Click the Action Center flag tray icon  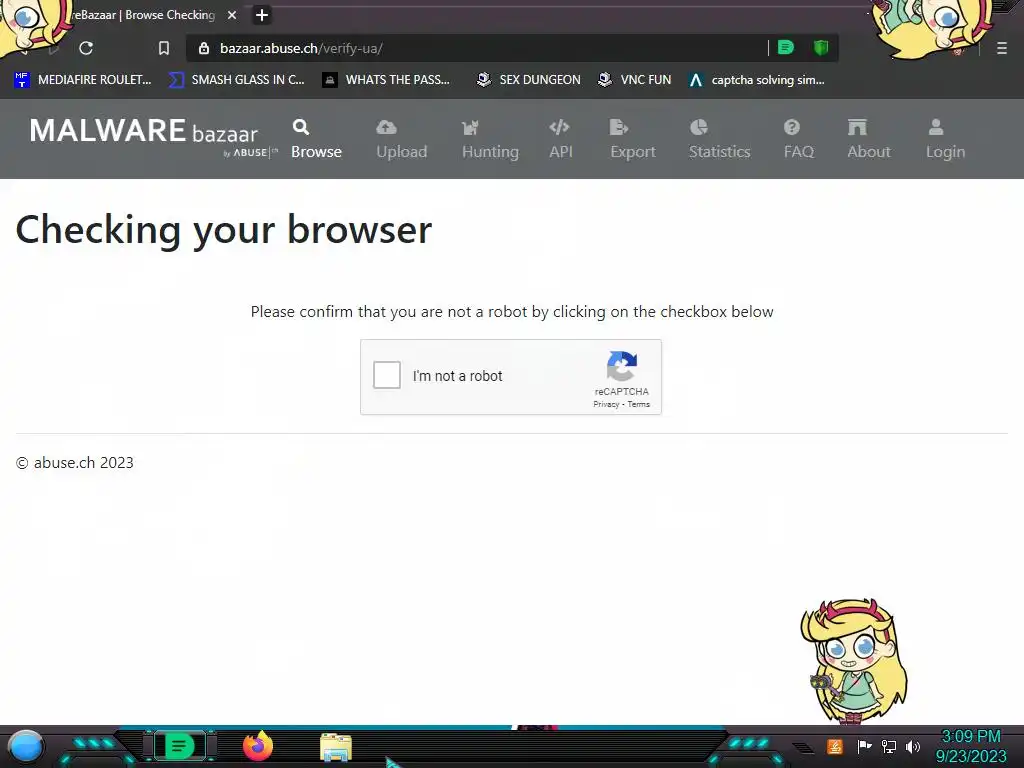(864, 746)
